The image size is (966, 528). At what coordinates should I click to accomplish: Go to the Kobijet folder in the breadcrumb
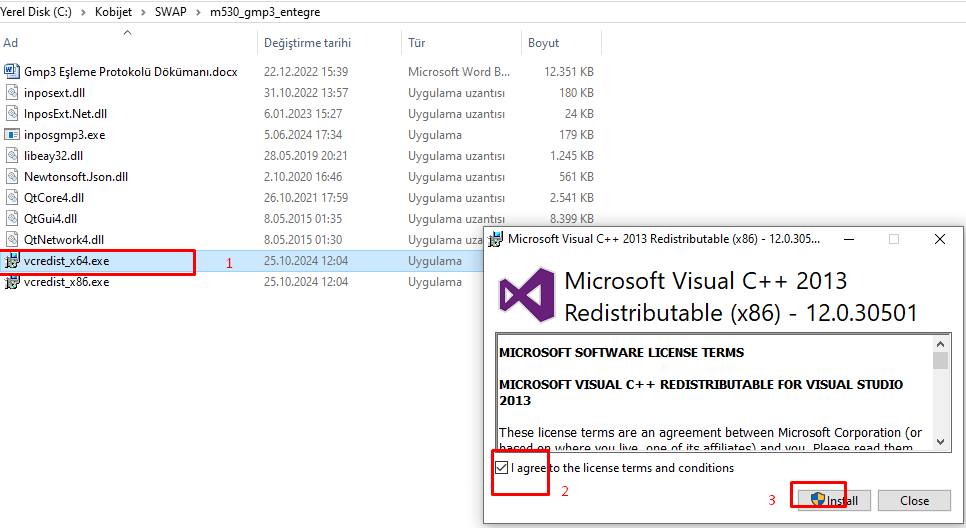click(113, 12)
